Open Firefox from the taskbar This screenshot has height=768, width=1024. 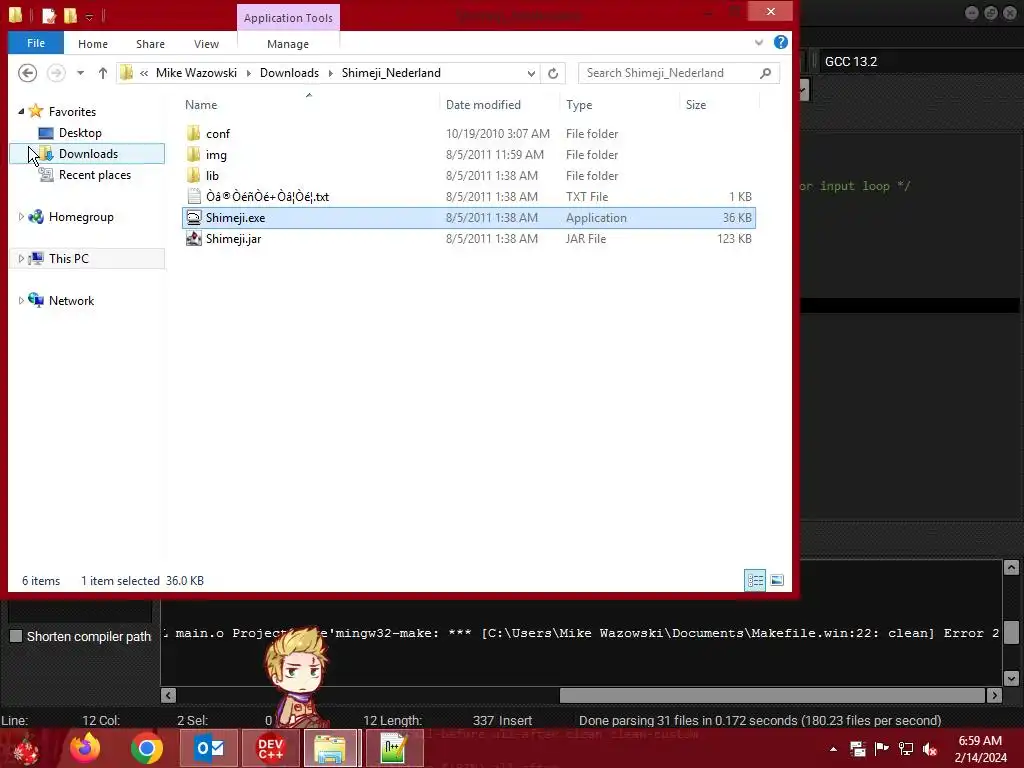[85, 748]
